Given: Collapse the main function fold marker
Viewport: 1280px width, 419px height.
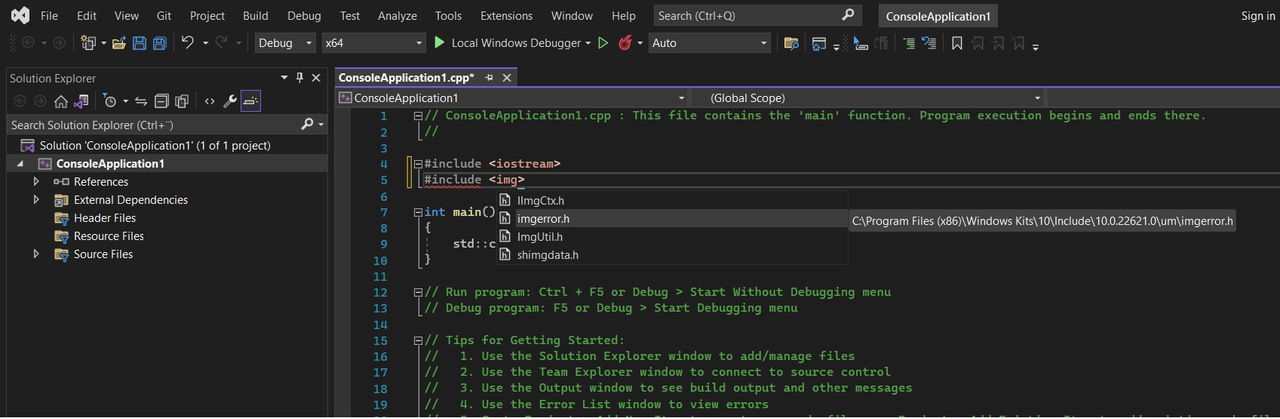Looking at the screenshot, I should [419, 212].
